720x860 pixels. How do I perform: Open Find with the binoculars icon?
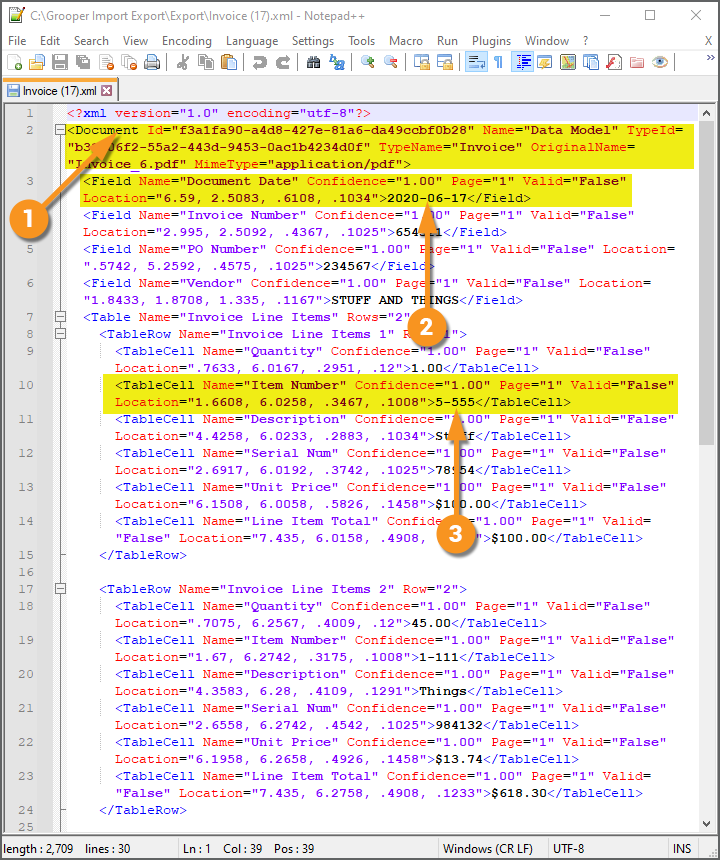coord(313,63)
